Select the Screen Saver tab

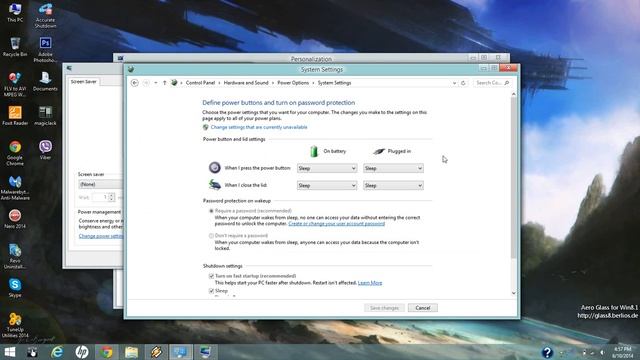coord(84,82)
